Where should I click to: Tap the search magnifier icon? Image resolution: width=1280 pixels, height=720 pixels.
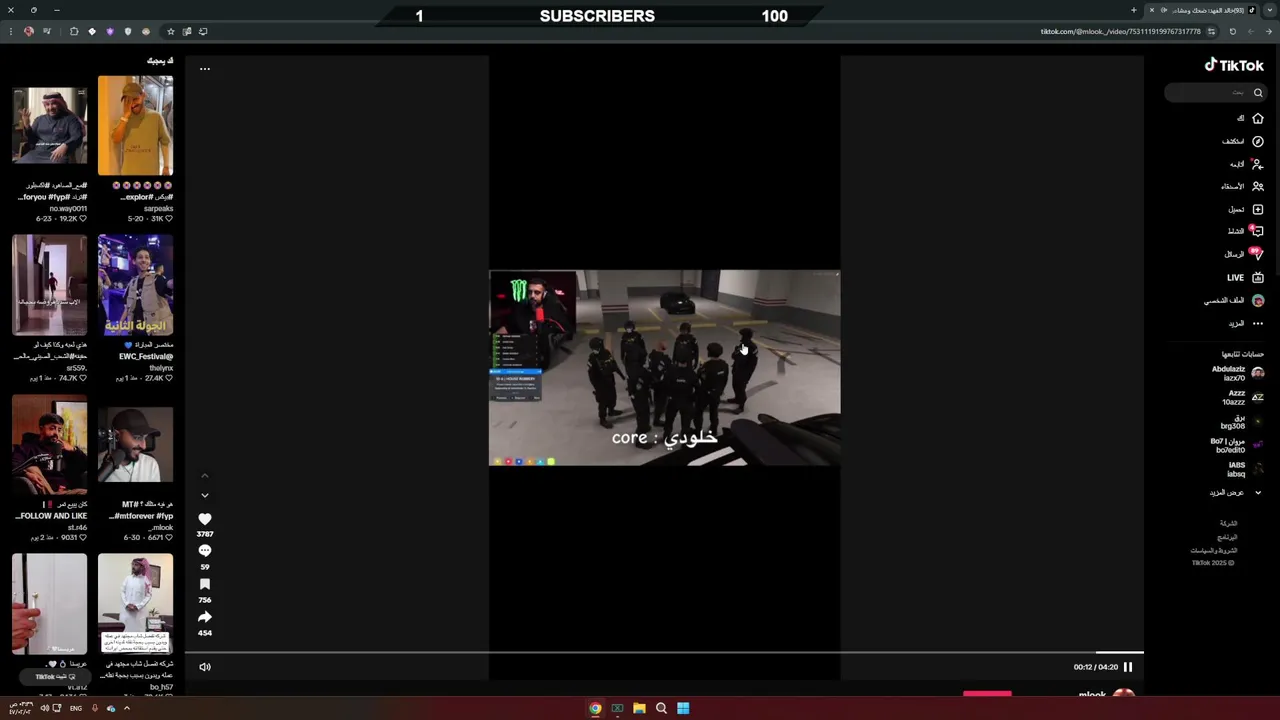(1258, 92)
